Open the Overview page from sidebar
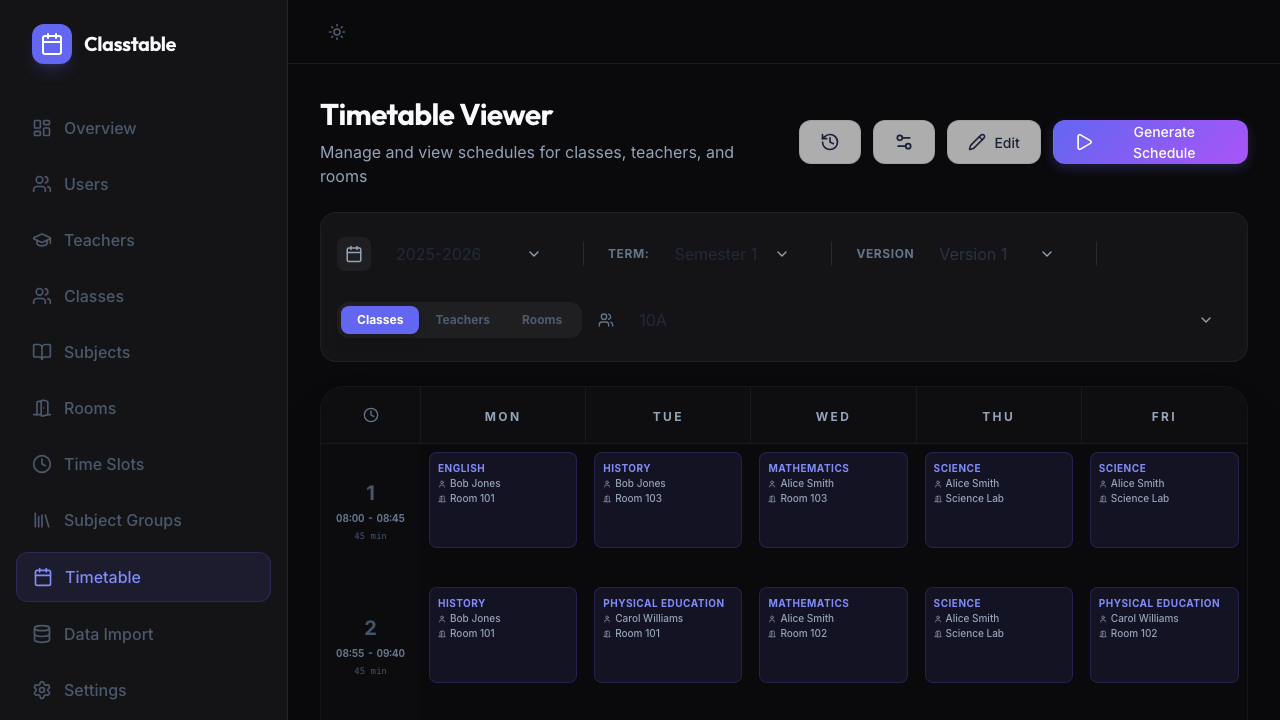This screenshot has width=1280, height=720. pos(100,128)
